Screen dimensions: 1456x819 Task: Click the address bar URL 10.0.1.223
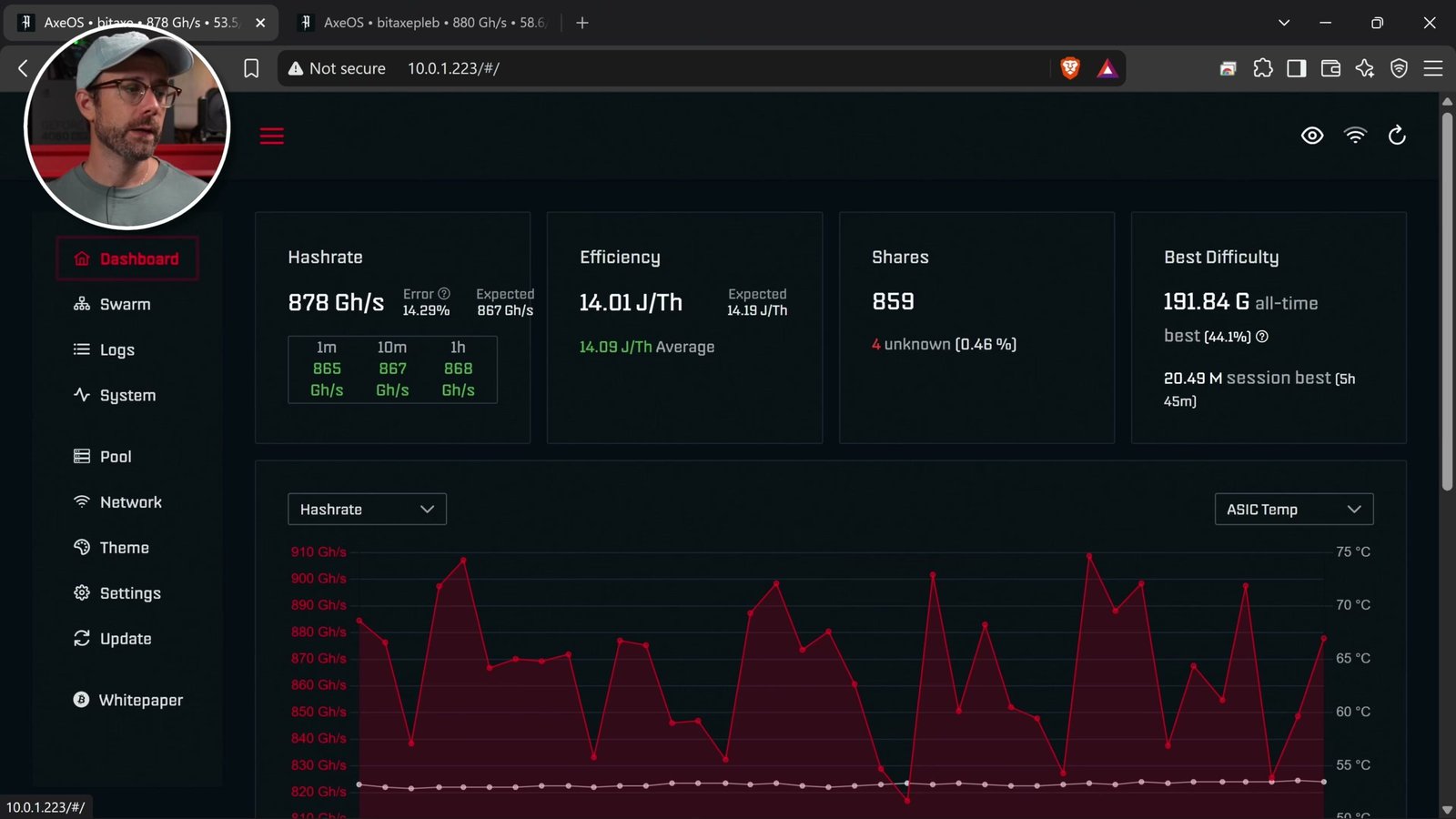453,68
